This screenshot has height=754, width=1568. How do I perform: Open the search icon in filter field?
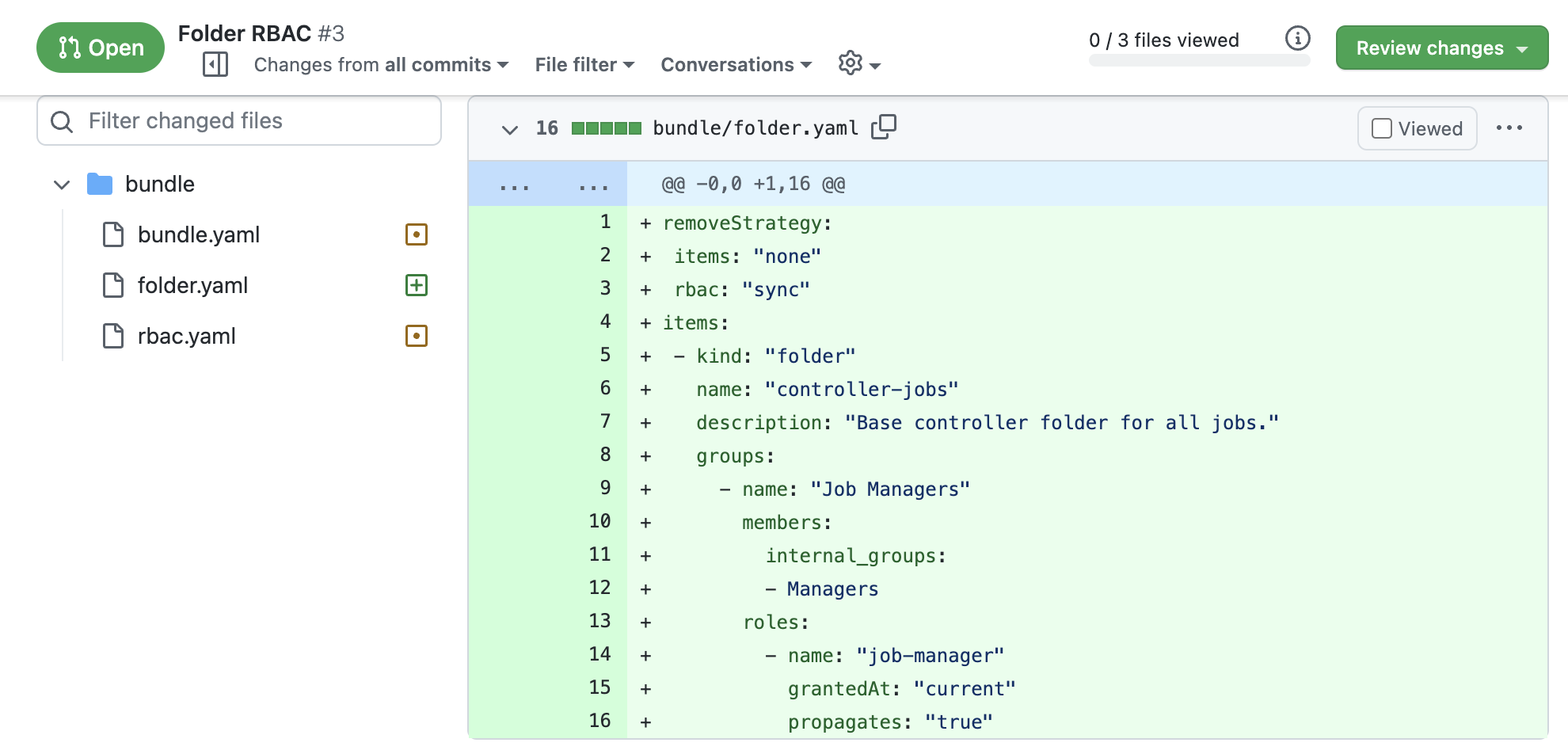[x=63, y=121]
